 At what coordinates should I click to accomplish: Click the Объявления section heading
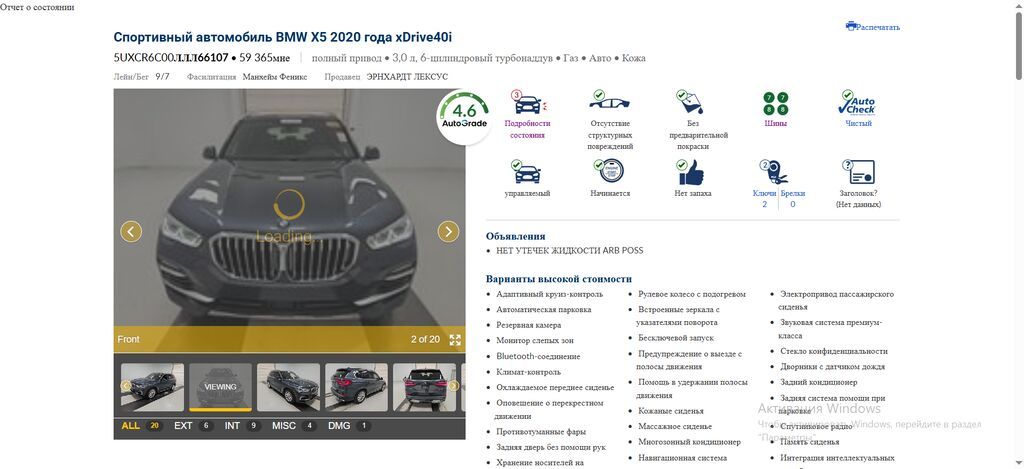515,236
